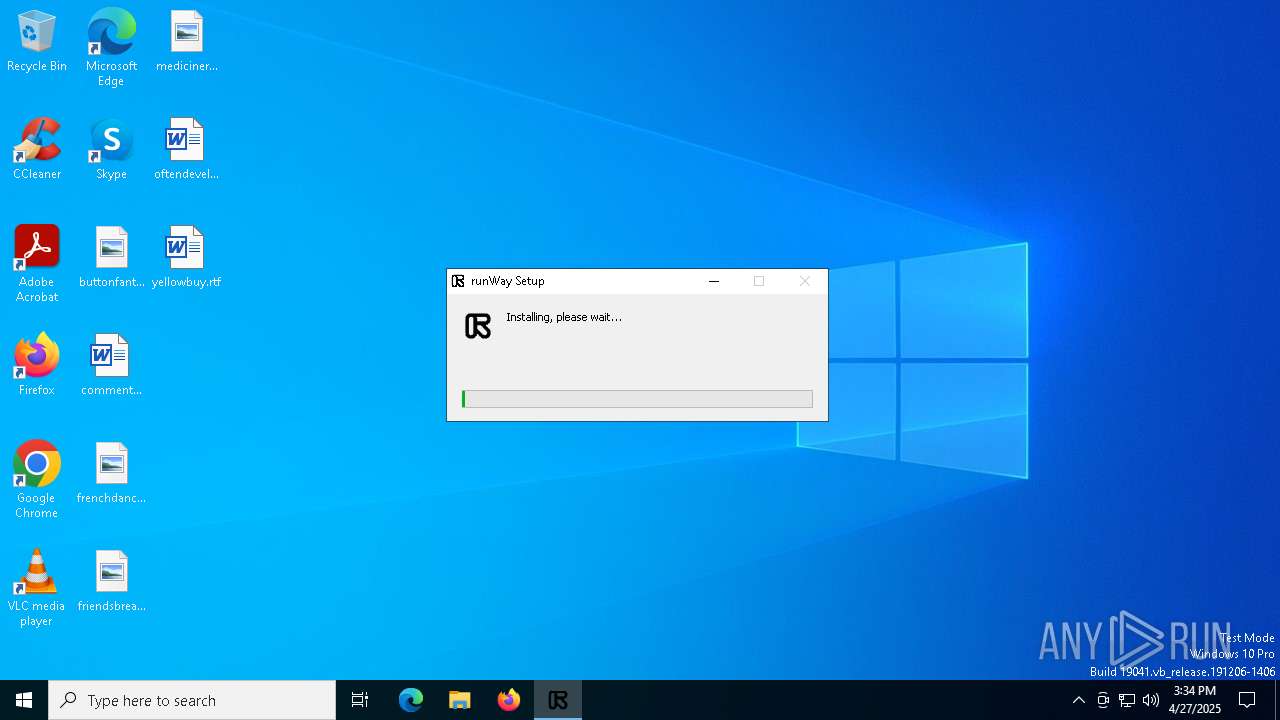This screenshot has width=1280, height=720.
Task: Select the Skype desktop shortcut
Action: [111, 149]
